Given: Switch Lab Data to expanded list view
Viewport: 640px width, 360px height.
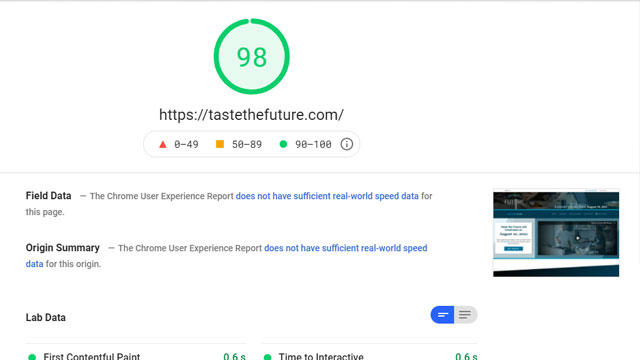Looking at the screenshot, I should point(465,315).
